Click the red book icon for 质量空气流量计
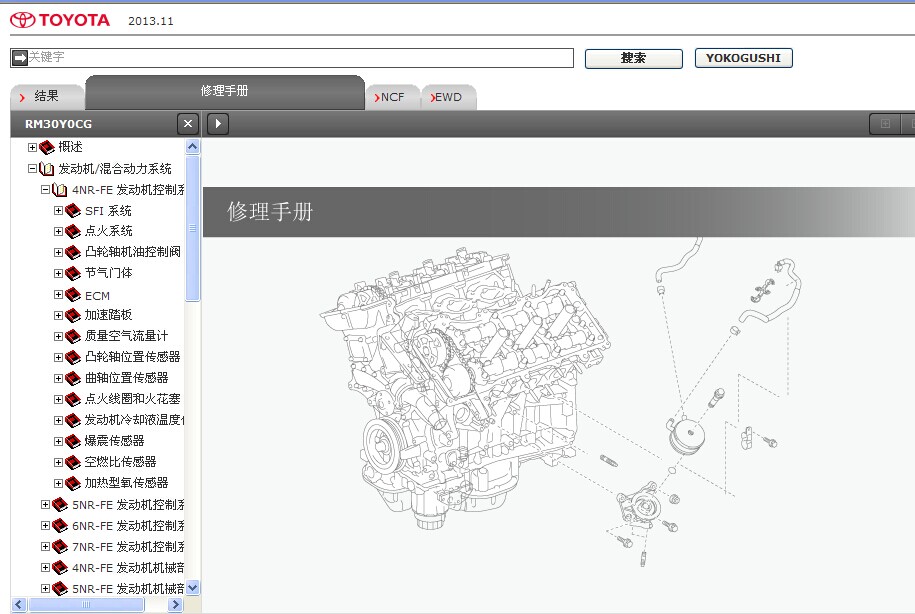This screenshot has height=614, width=915. click(72, 337)
